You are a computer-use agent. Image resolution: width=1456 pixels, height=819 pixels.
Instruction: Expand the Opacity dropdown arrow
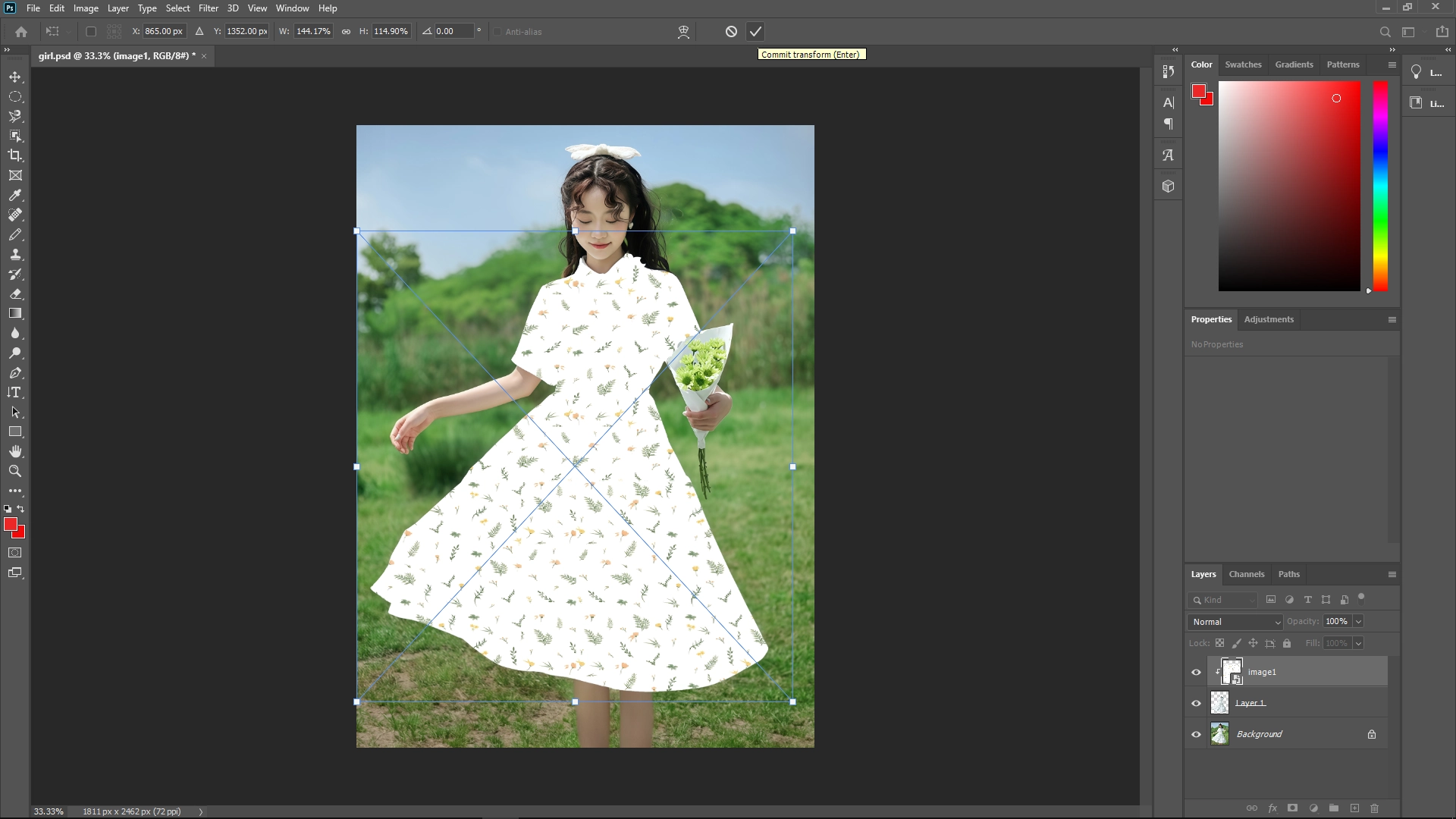[1357, 621]
